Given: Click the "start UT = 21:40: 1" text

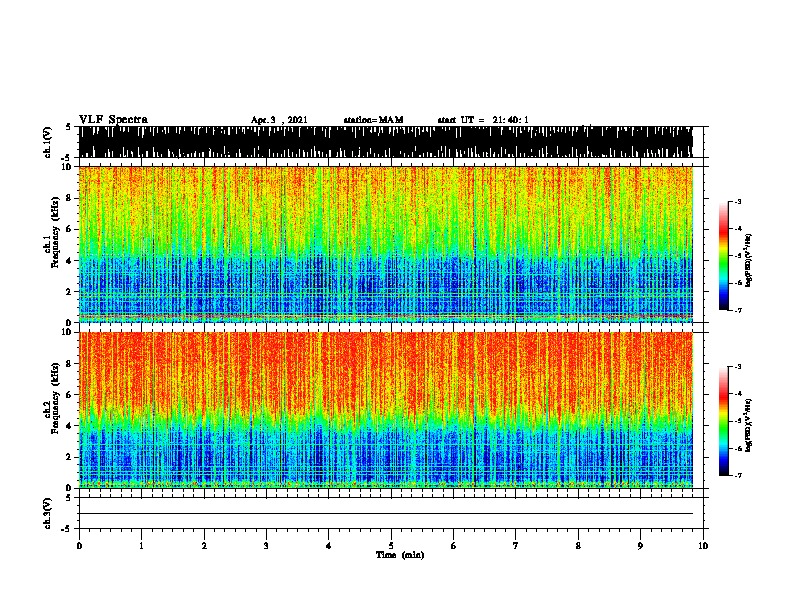Looking at the screenshot, I should point(483,120).
